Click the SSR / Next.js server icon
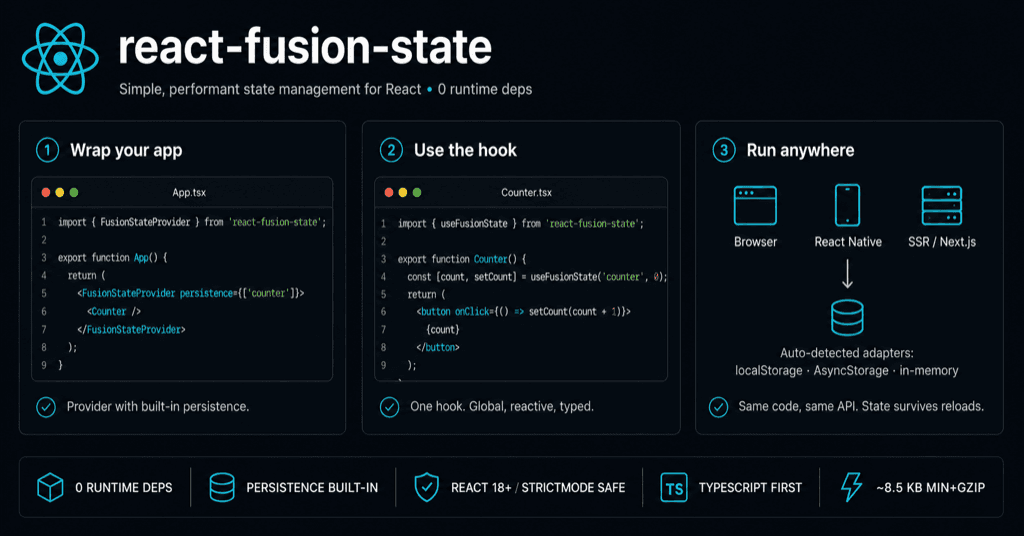 tap(942, 205)
